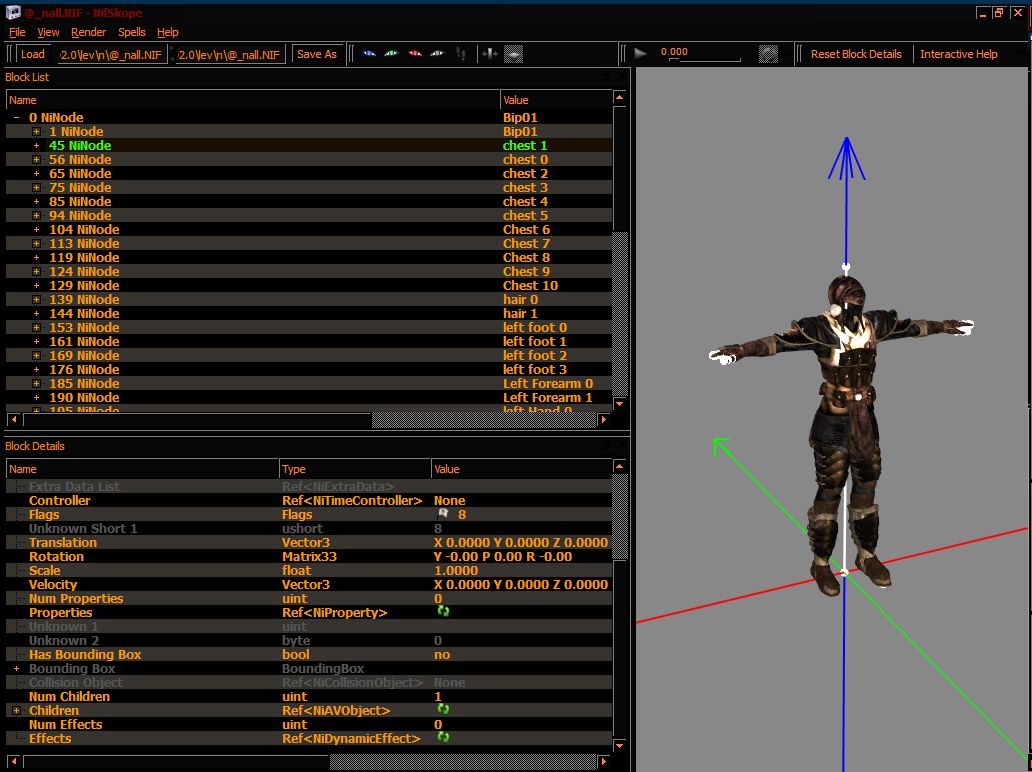The image size is (1032, 772).
Task: Click the Scale value 1.0000
Action: 456,571
